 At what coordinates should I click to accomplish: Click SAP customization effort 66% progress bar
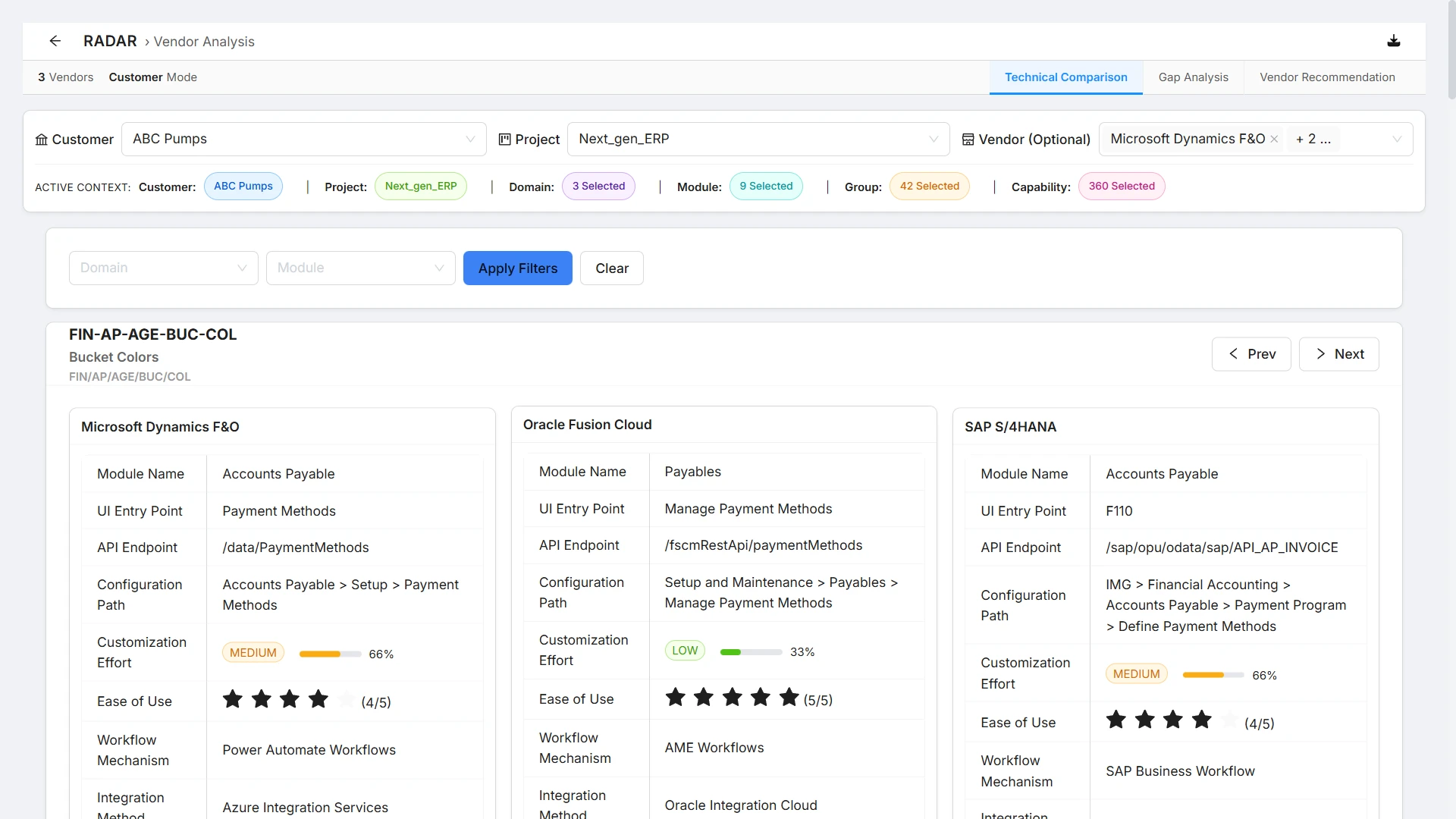point(1213,675)
